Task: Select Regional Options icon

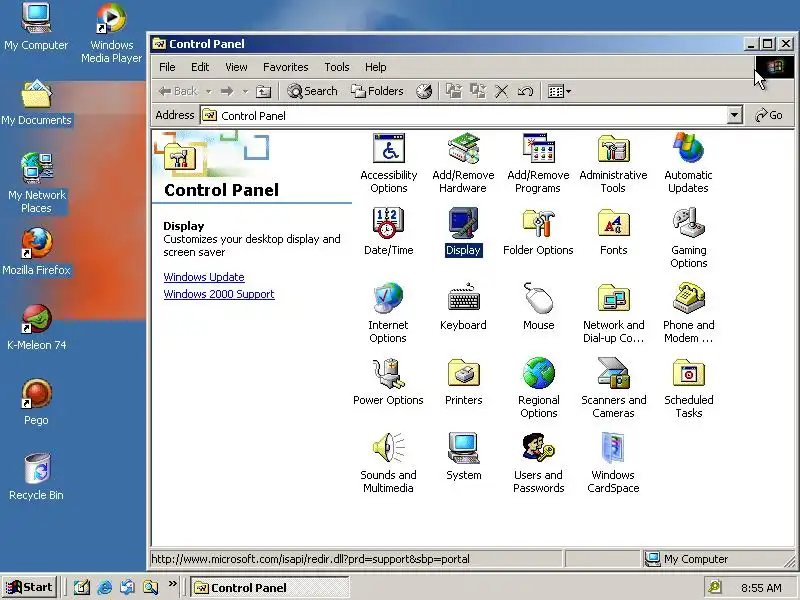Action: pos(538,388)
